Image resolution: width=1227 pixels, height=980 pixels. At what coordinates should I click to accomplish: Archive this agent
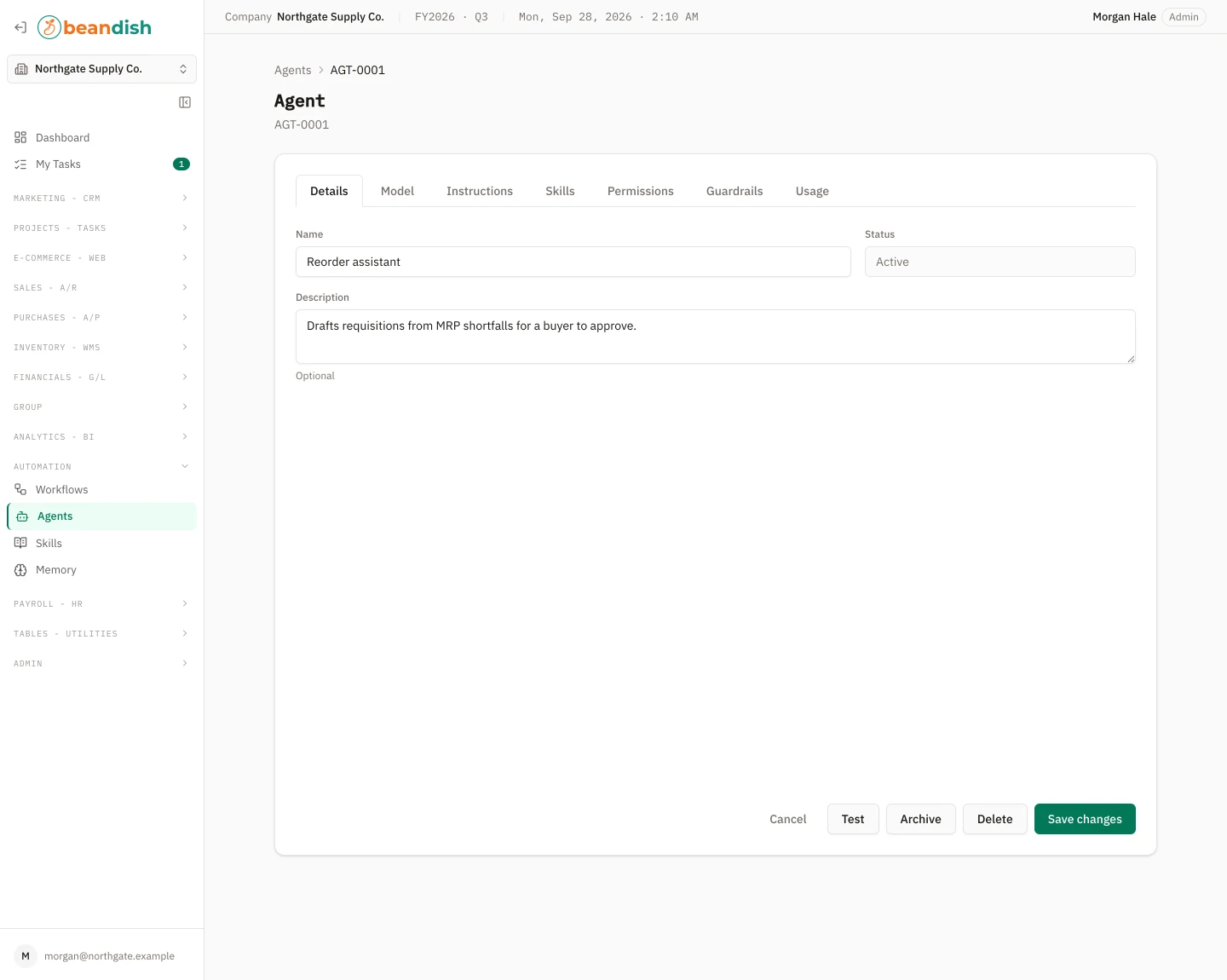[x=921, y=819]
